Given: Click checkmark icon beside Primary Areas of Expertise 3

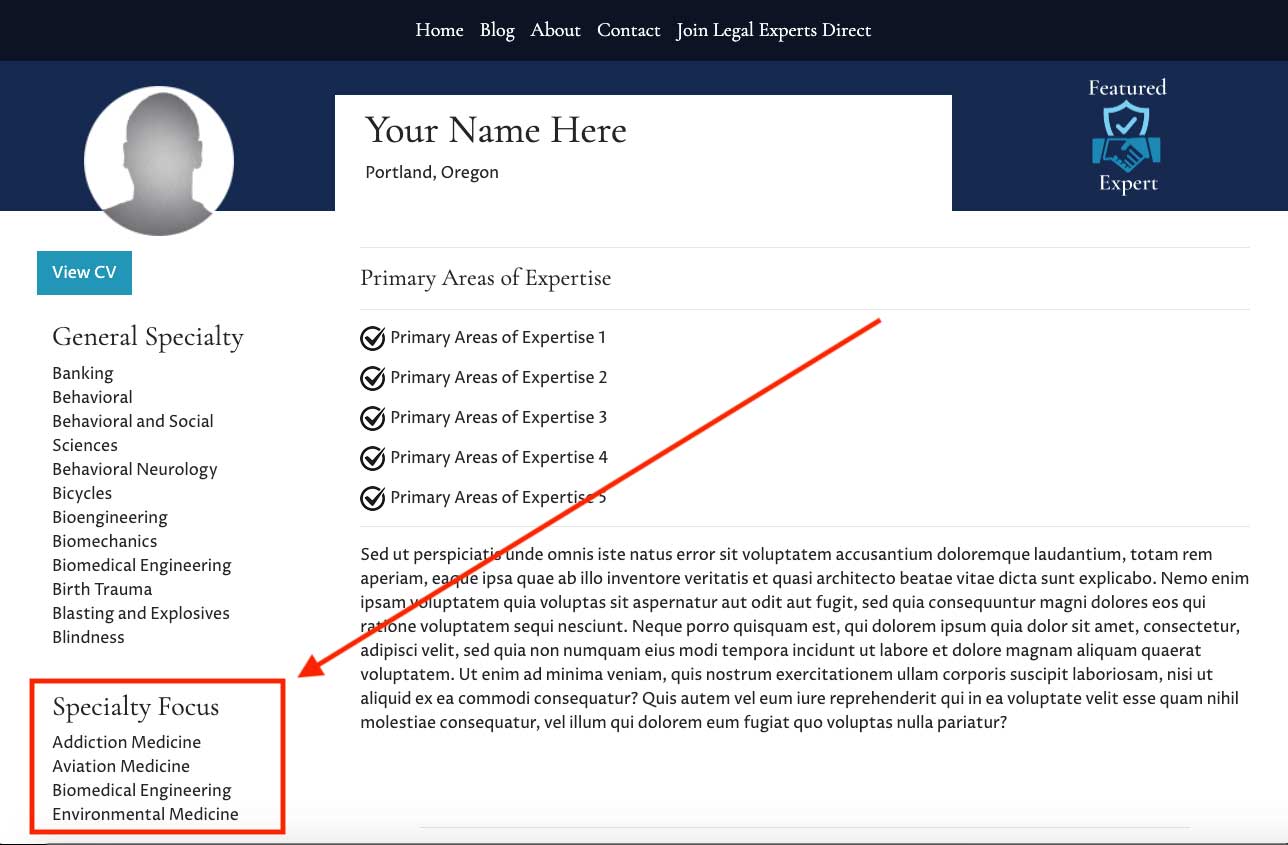Looking at the screenshot, I should click(372, 418).
